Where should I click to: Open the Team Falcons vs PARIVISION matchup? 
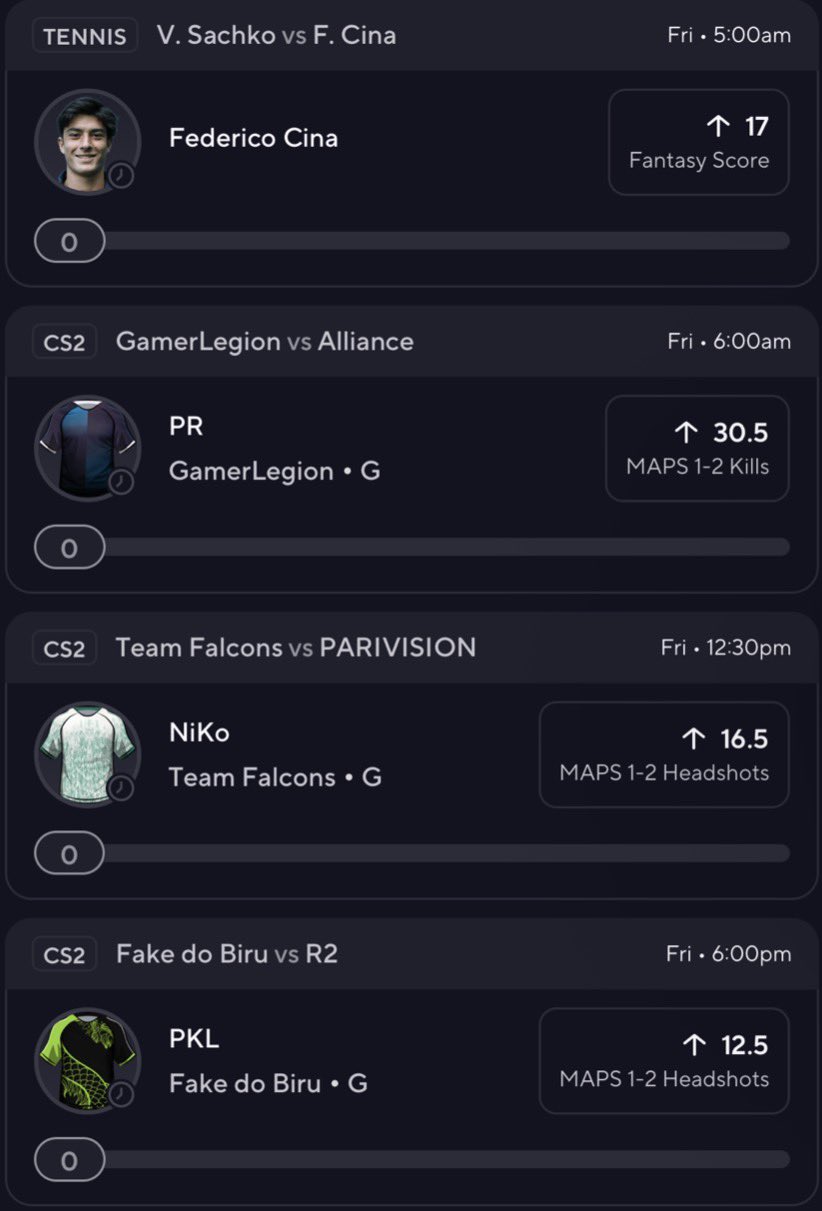pyautogui.click(x=296, y=648)
